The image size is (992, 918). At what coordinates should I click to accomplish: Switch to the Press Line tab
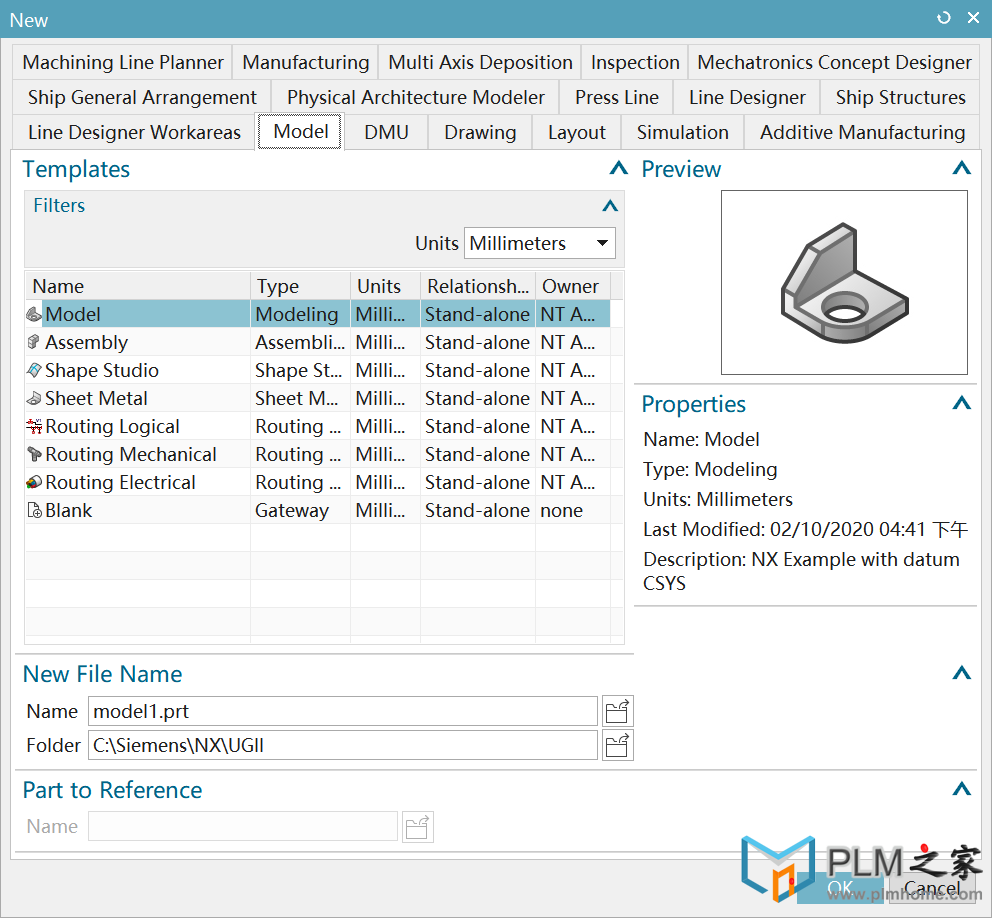pyautogui.click(x=617, y=97)
